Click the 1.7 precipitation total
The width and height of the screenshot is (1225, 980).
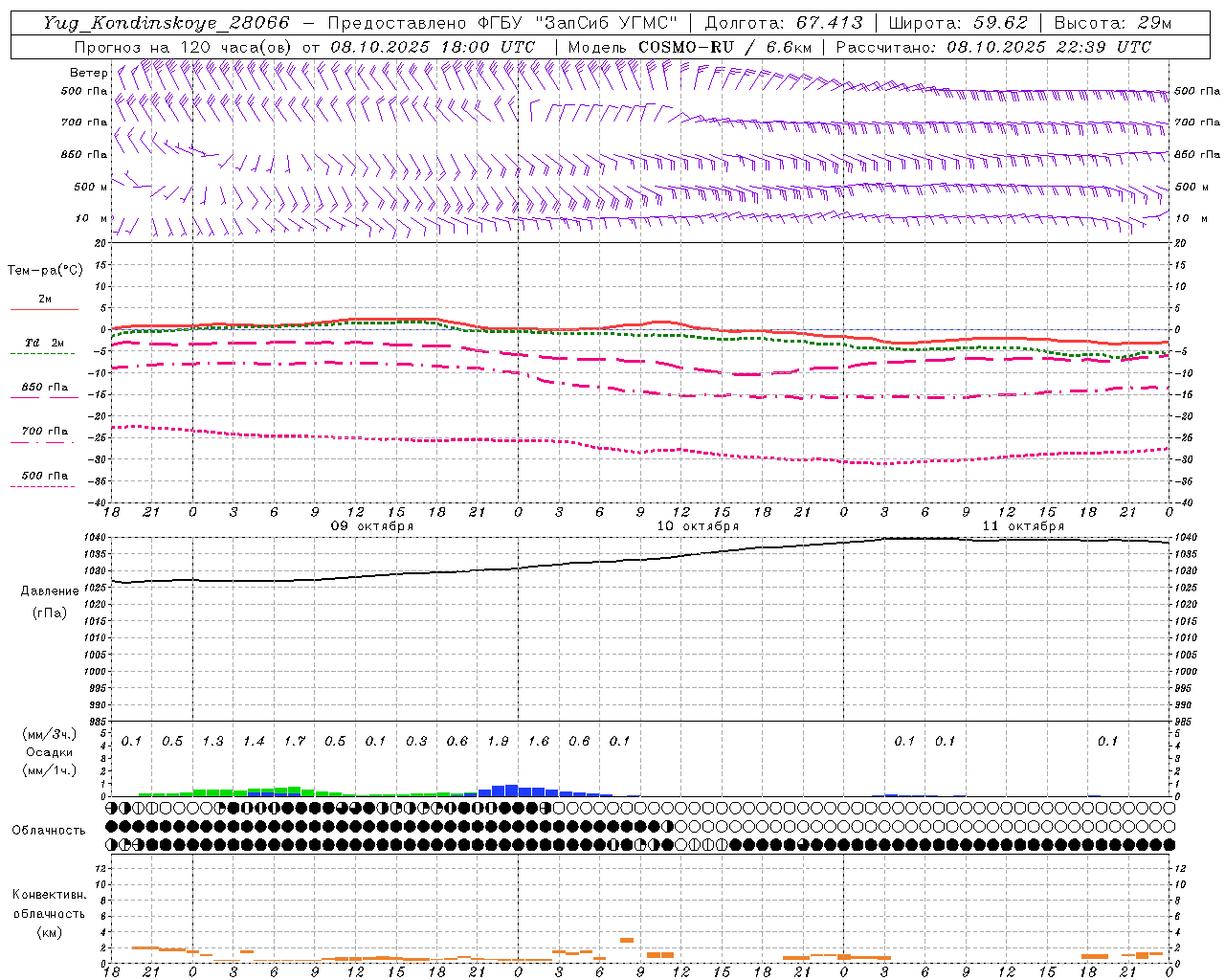click(294, 741)
